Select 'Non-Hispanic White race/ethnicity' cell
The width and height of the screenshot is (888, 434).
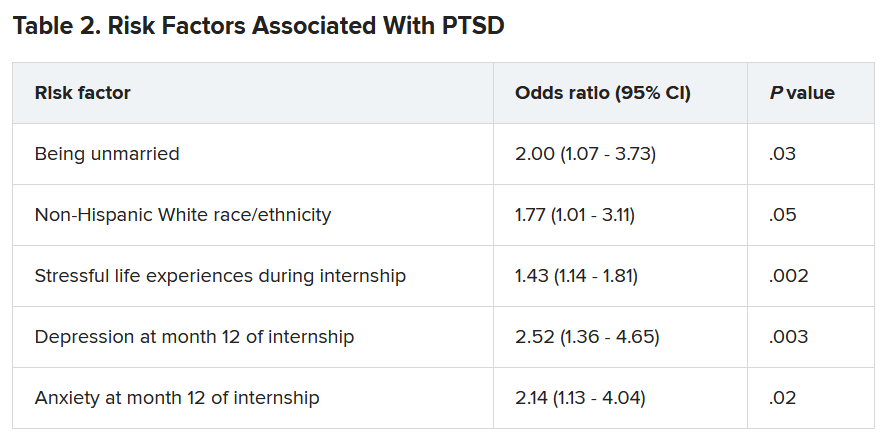[183, 215]
